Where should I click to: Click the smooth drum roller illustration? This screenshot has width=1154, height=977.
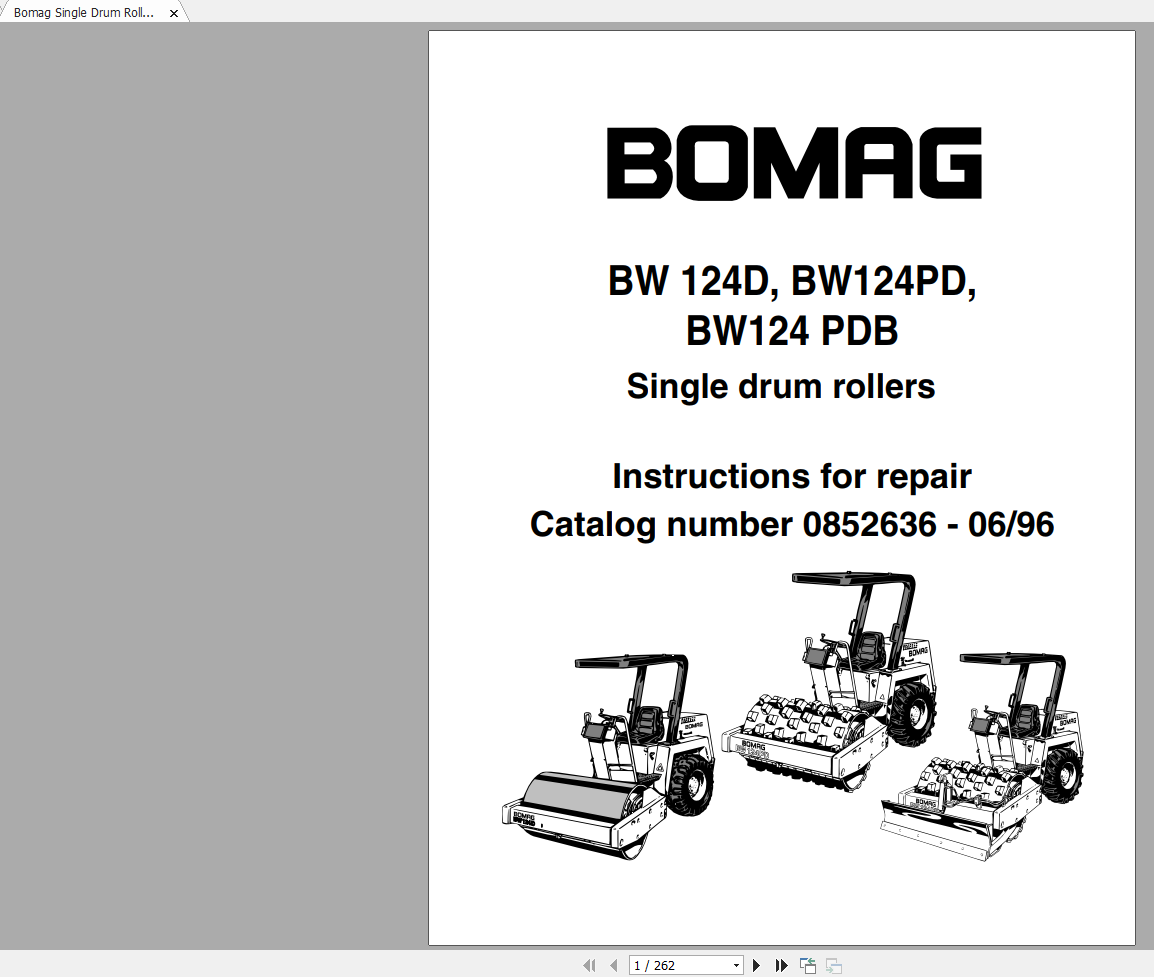(608, 756)
